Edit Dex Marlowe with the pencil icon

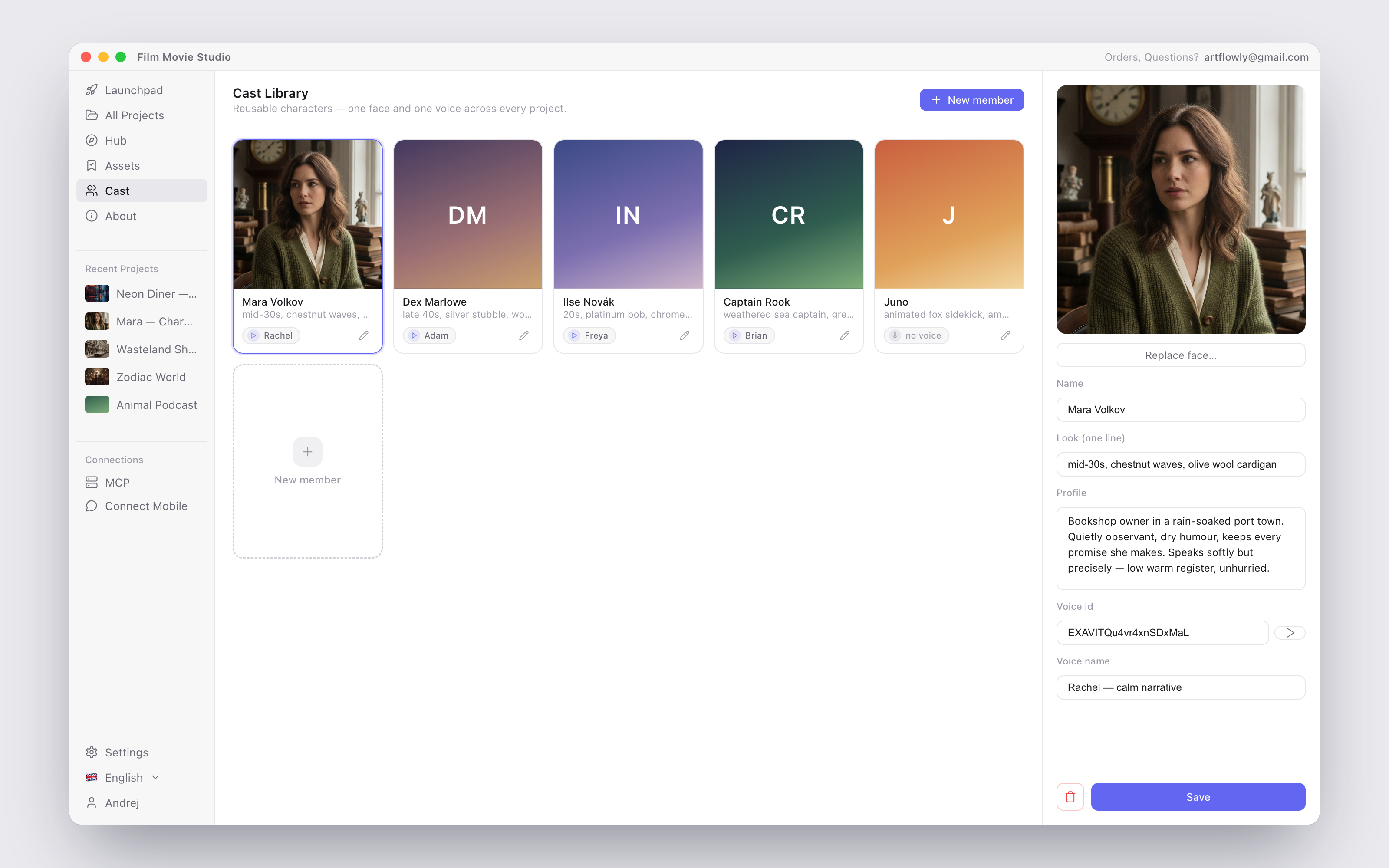(x=524, y=336)
